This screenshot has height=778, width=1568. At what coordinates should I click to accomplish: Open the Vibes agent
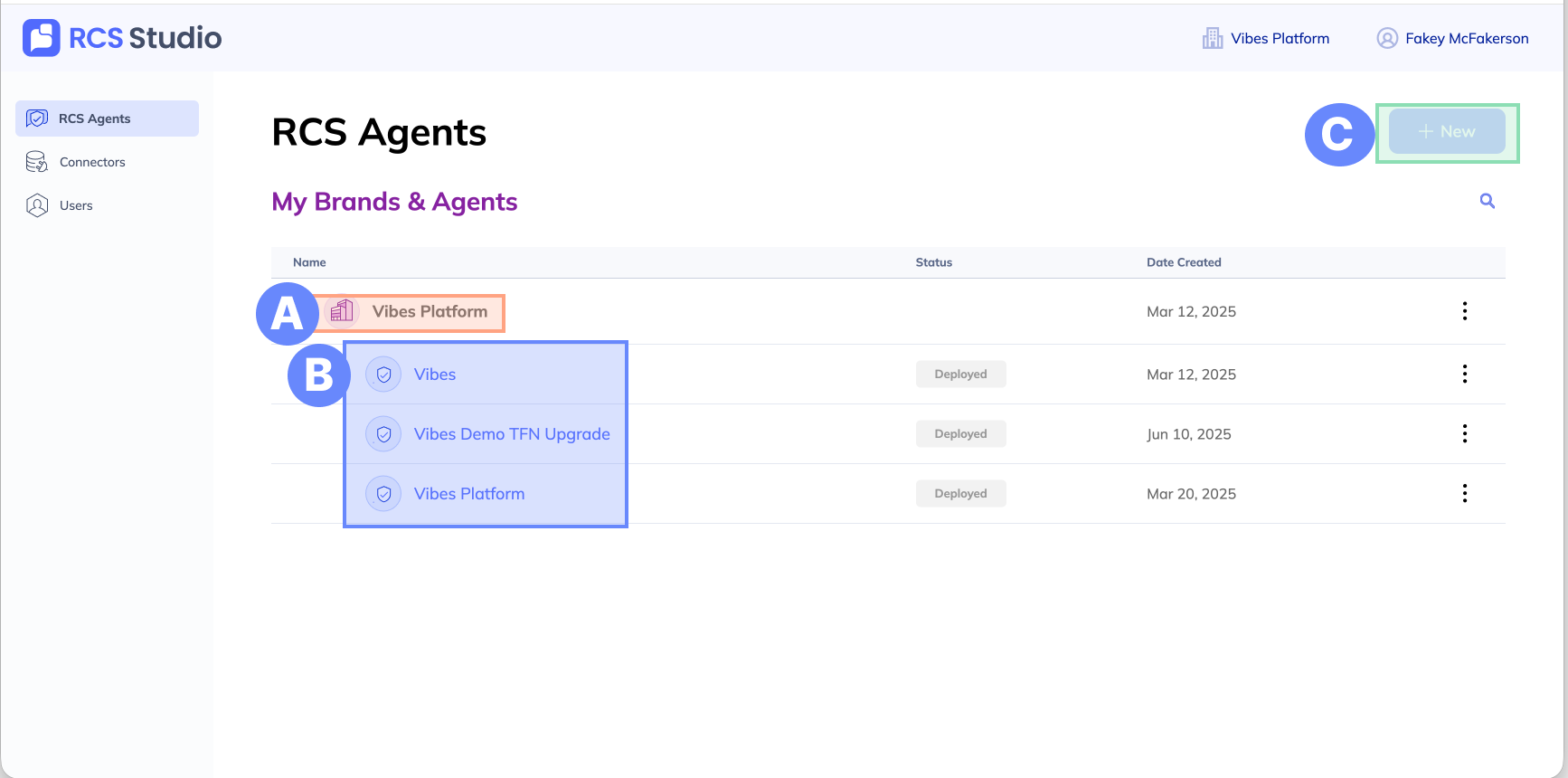click(x=435, y=375)
